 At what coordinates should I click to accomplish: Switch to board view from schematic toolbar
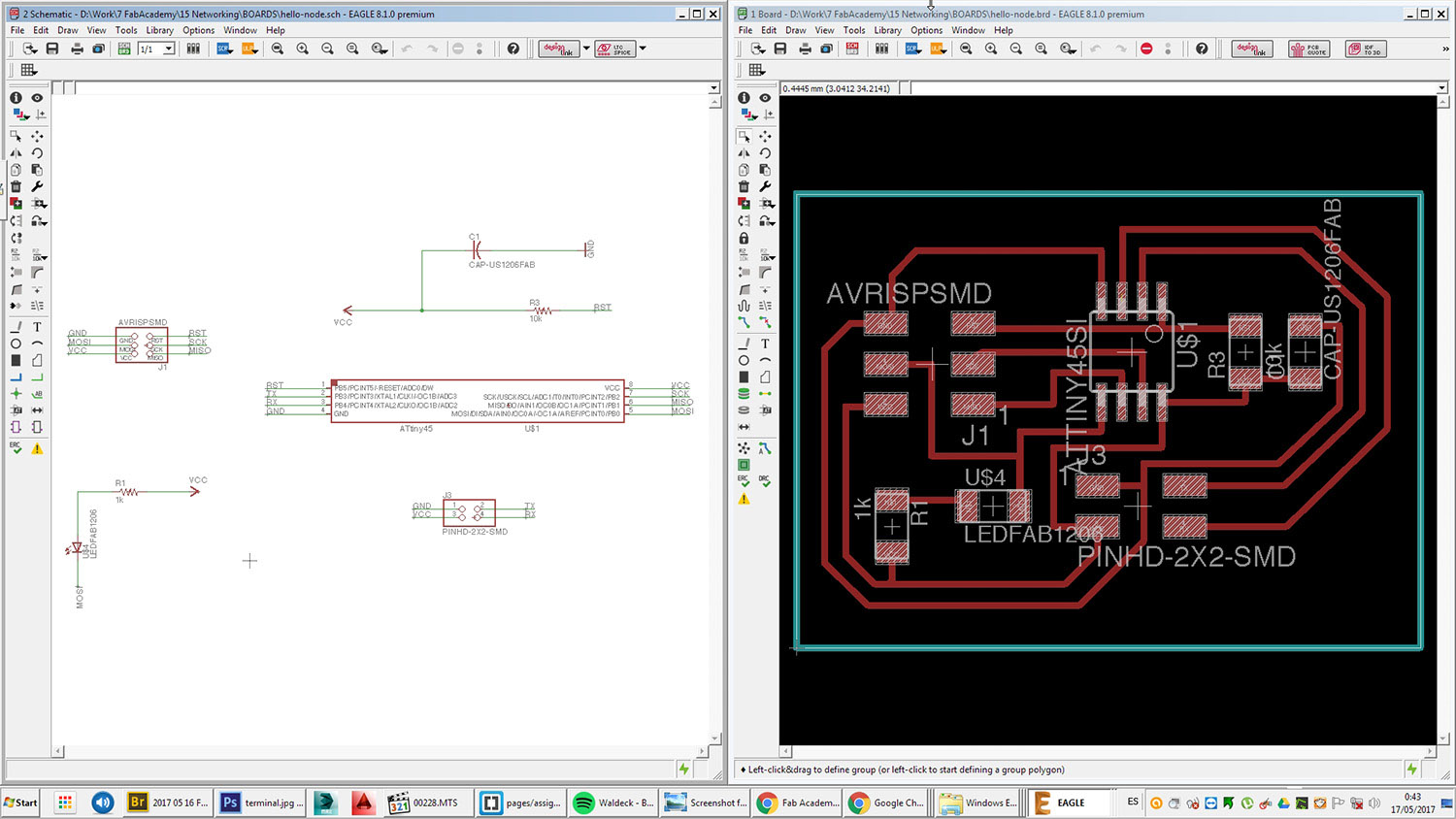[x=124, y=49]
